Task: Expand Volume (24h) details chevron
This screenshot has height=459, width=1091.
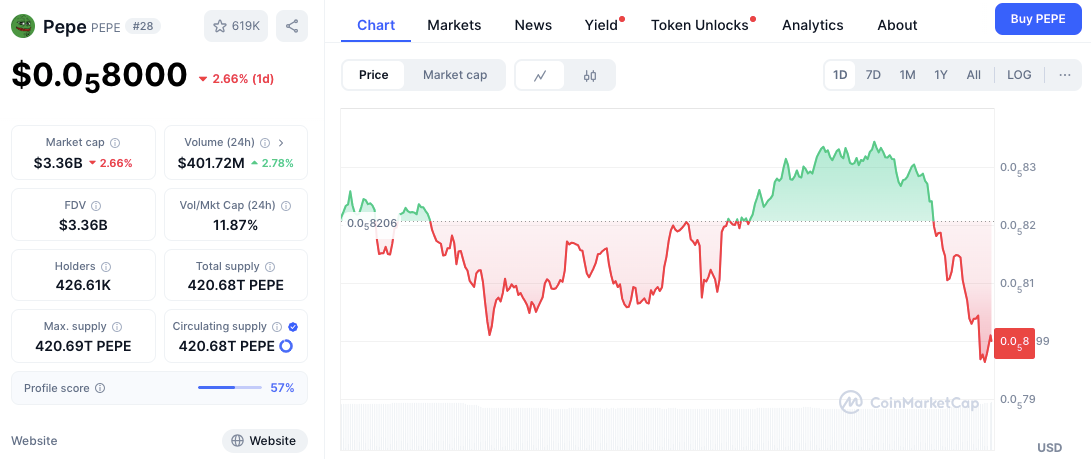Action: [x=281, y=143]
